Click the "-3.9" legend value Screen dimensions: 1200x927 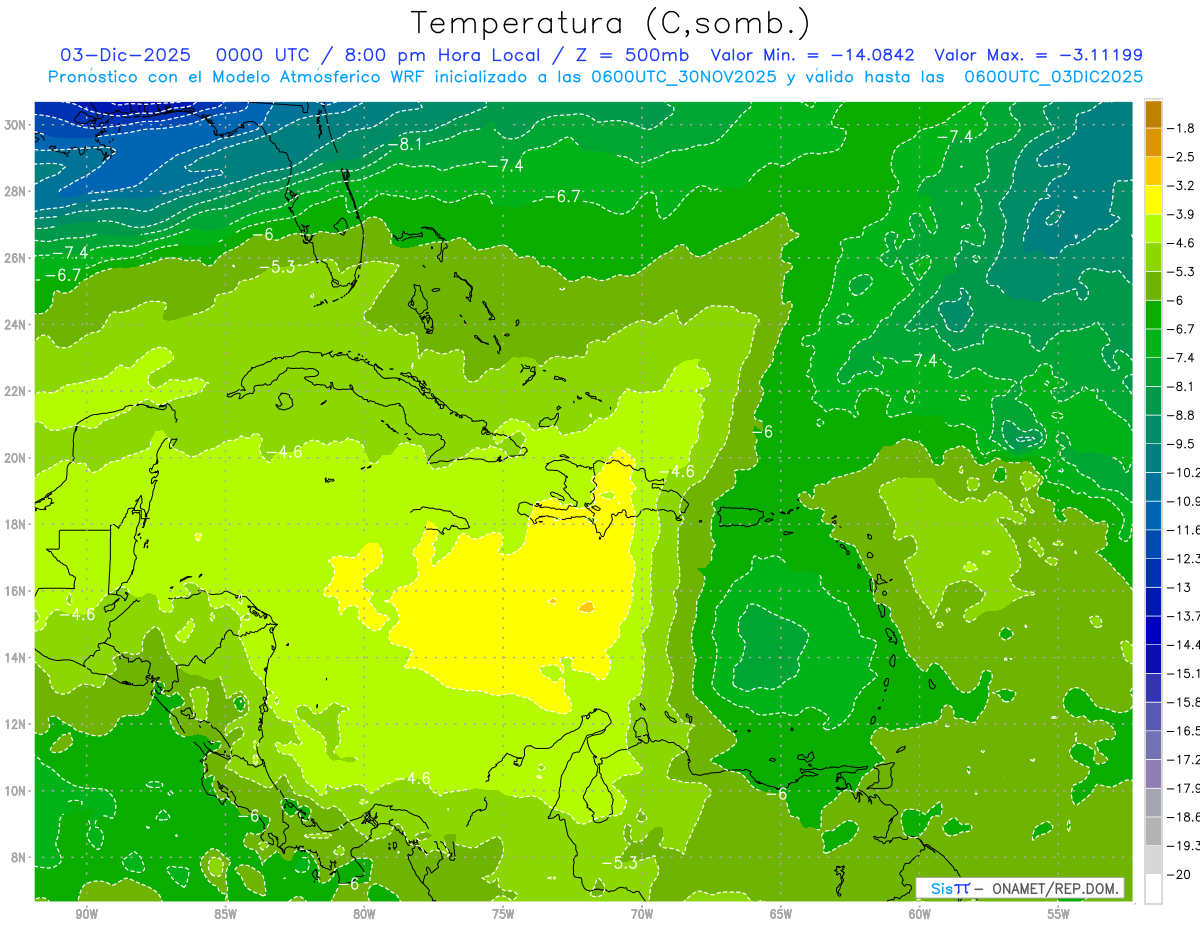click(x=1183, y=214)
